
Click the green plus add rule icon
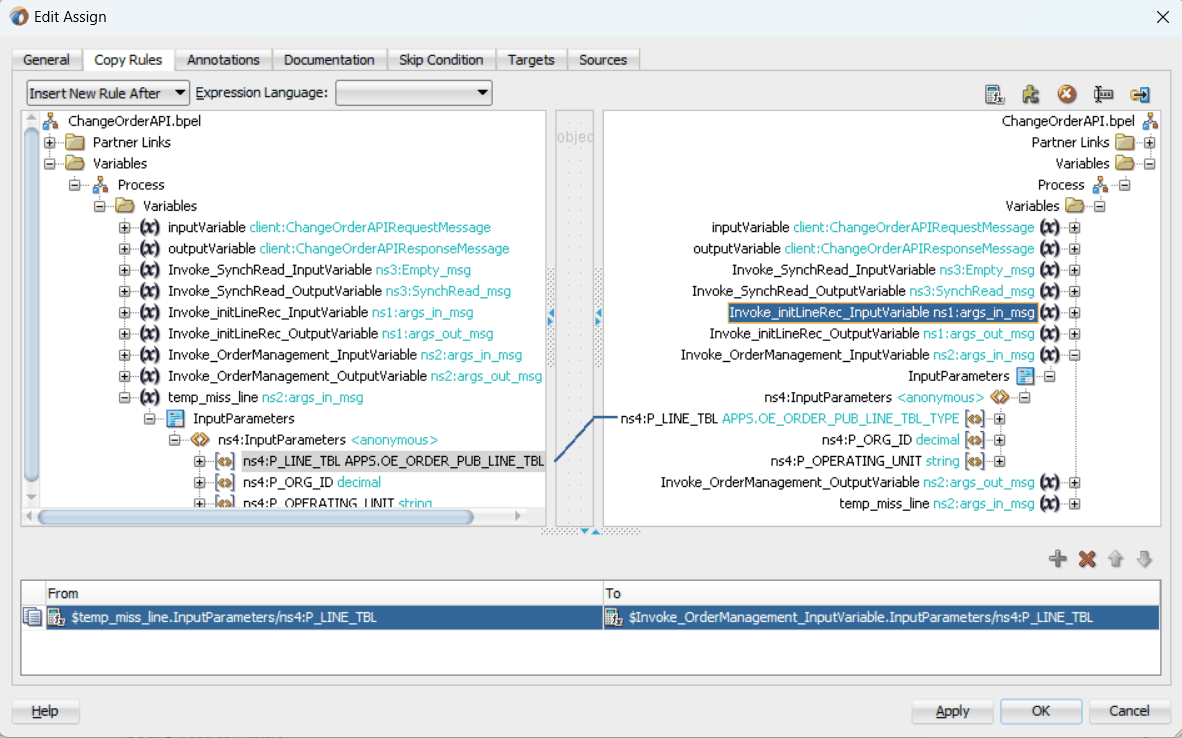tap(1058, 559)
